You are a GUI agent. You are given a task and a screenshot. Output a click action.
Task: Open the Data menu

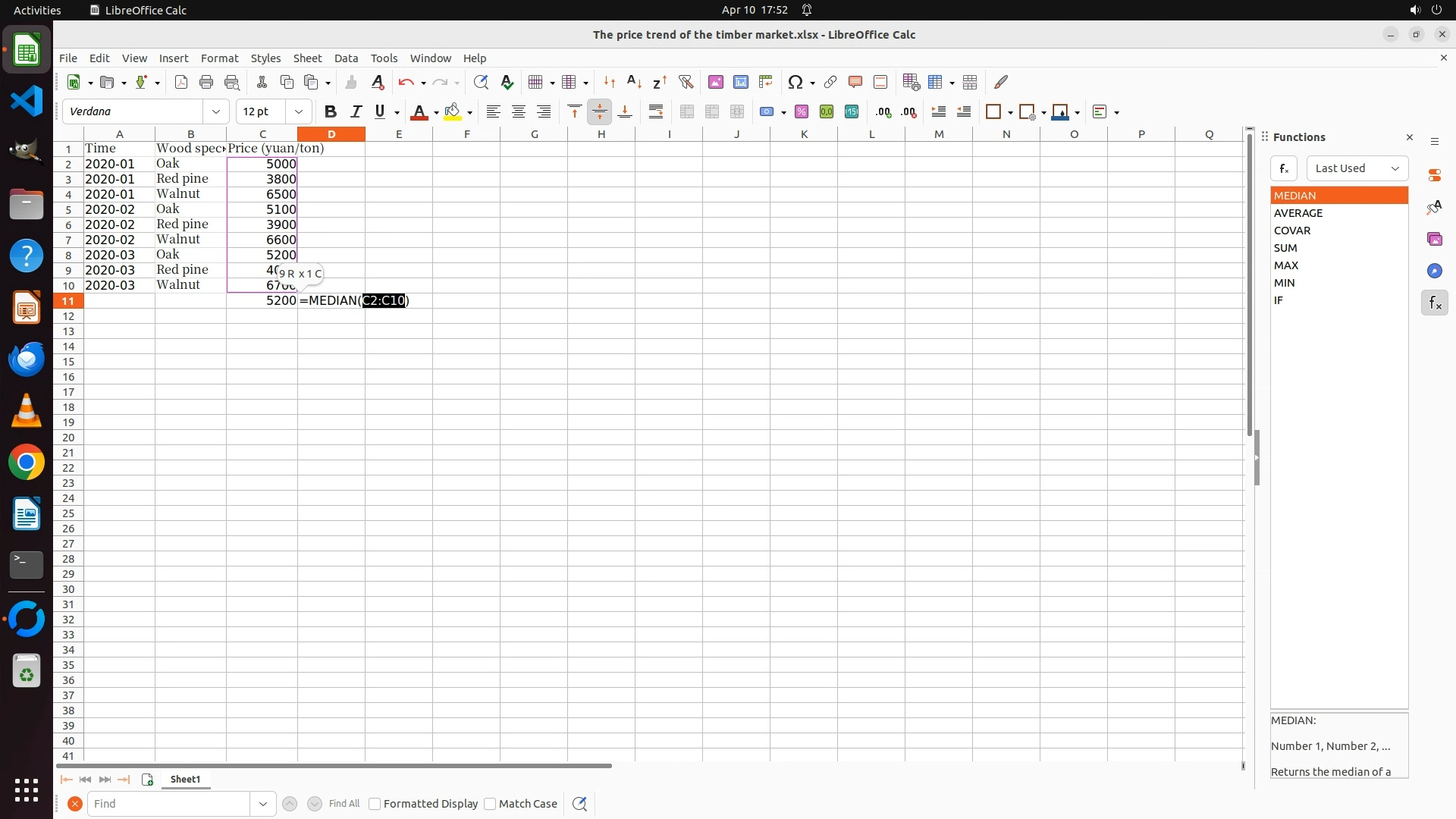(x=346, y=58)
